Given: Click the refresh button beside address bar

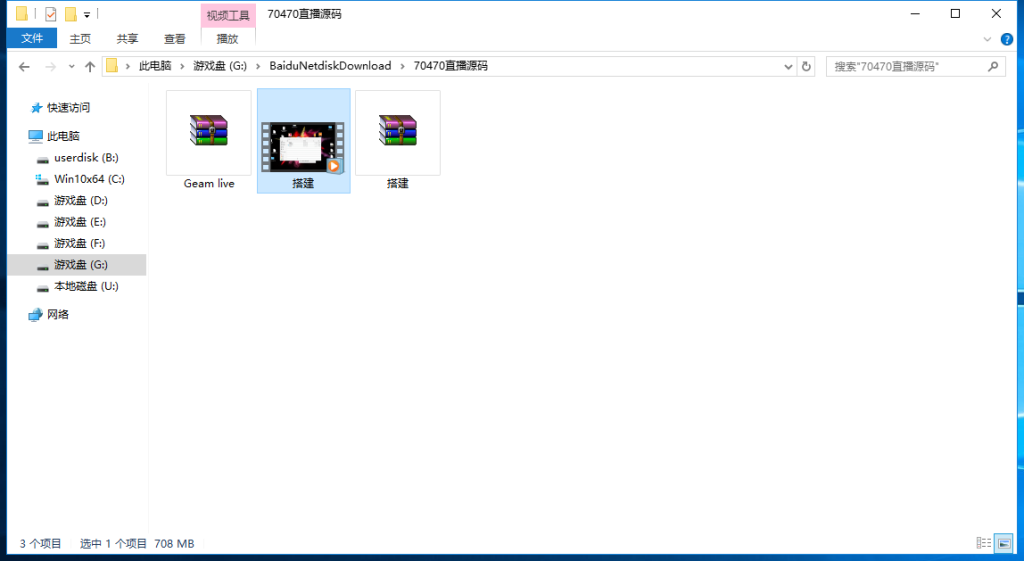Looking at the screenshot, I should click(806, 67).
